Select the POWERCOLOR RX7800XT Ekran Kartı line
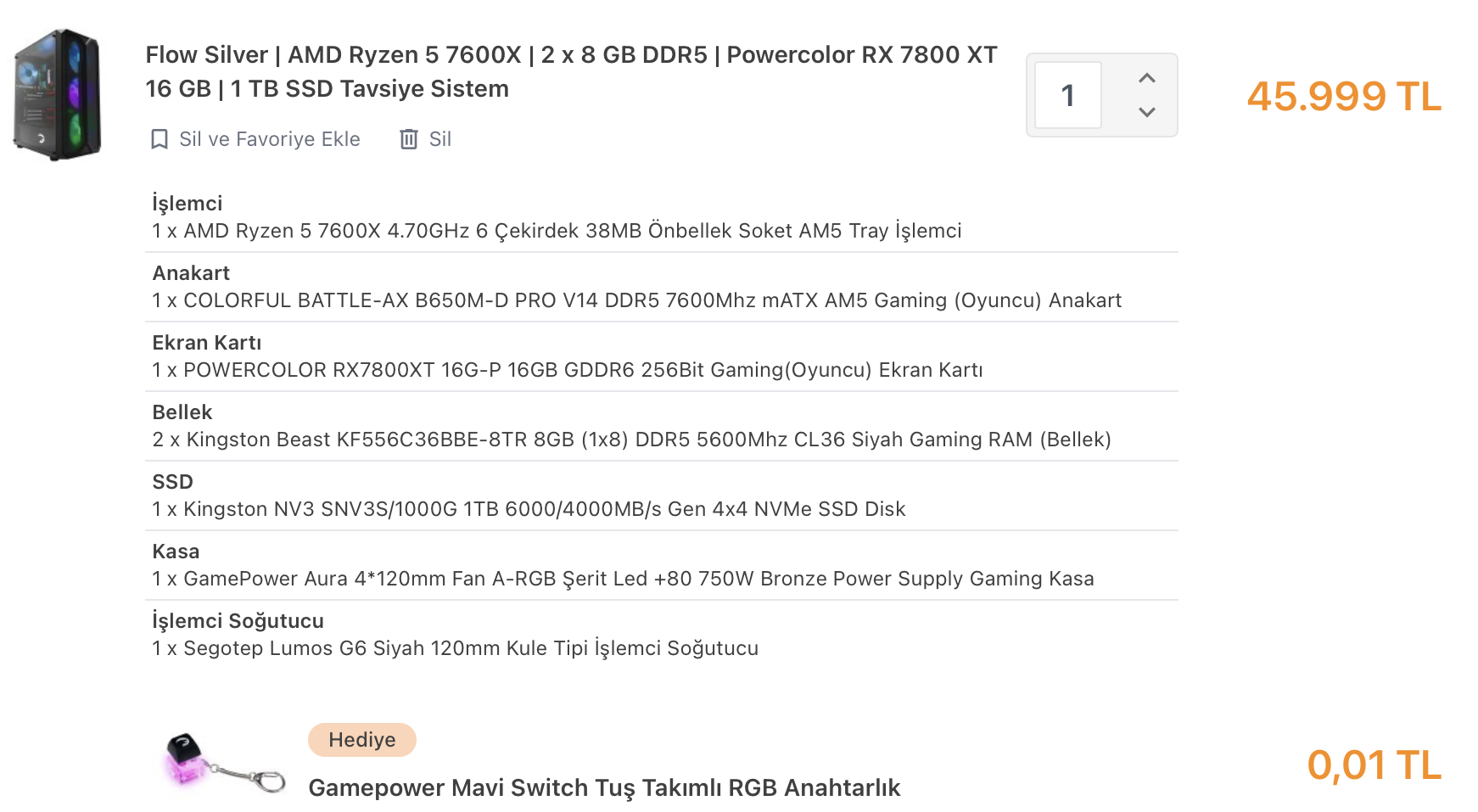Screen dimensions: 1478x812 click(567, 370)
